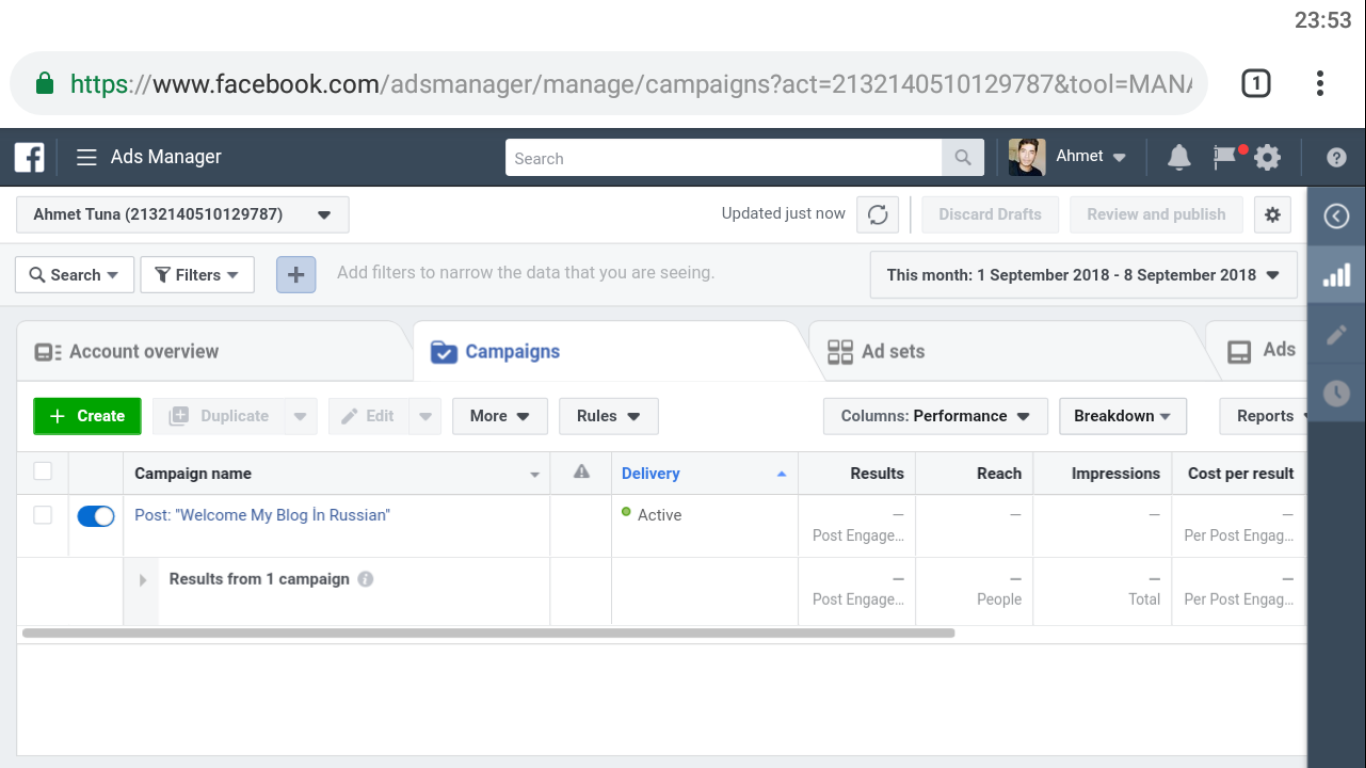Viewport: 1366px width, 768px height.
Task: Click the Facebook logo icon
Action: coord(29,157)
